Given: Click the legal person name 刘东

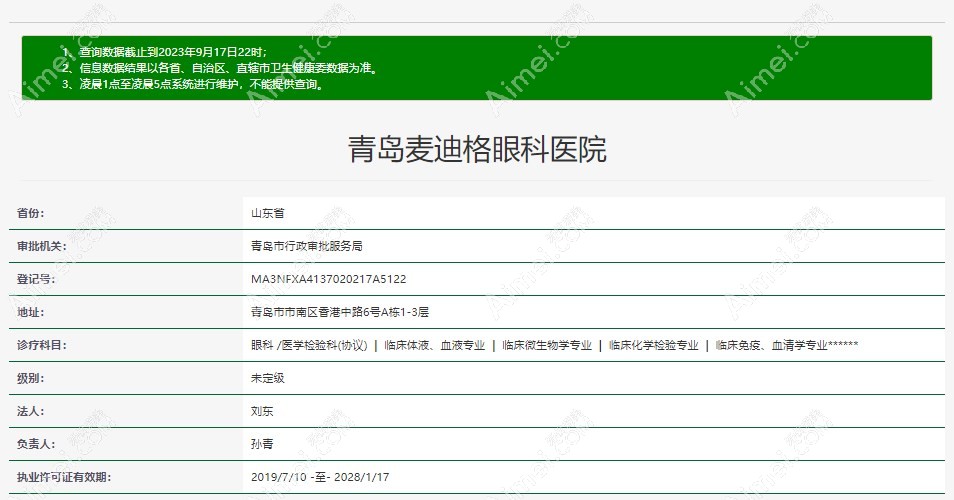Looking at the screenshot, I should [262, 411].
